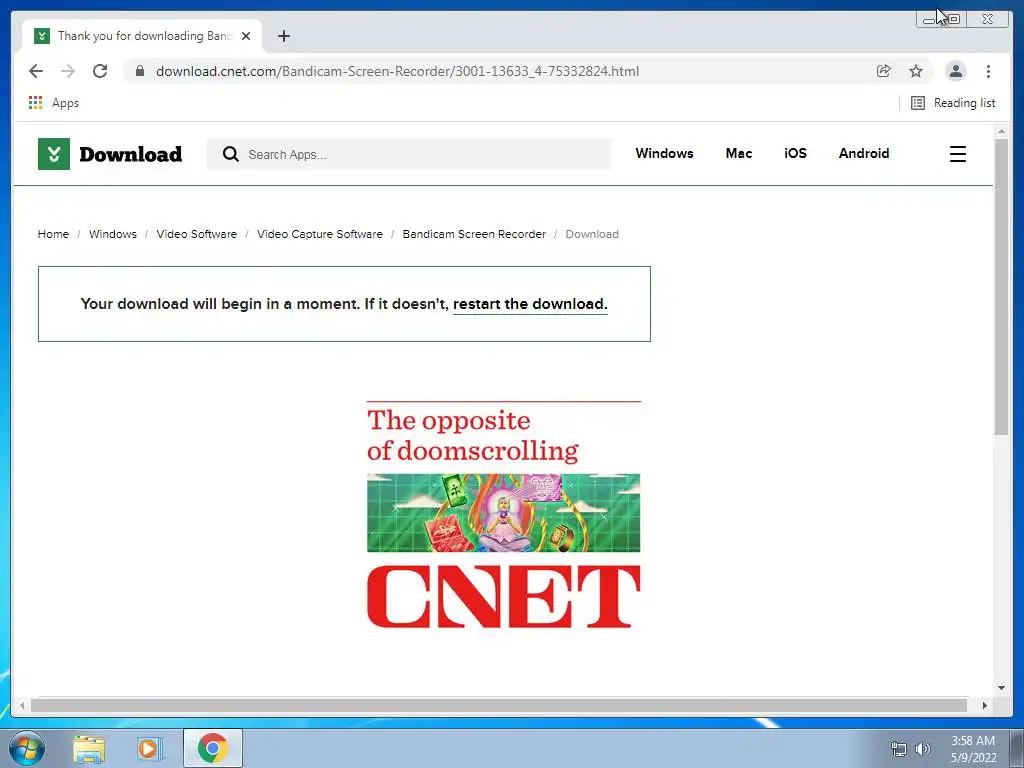Click the scroll up arrow

[1001, 131]
